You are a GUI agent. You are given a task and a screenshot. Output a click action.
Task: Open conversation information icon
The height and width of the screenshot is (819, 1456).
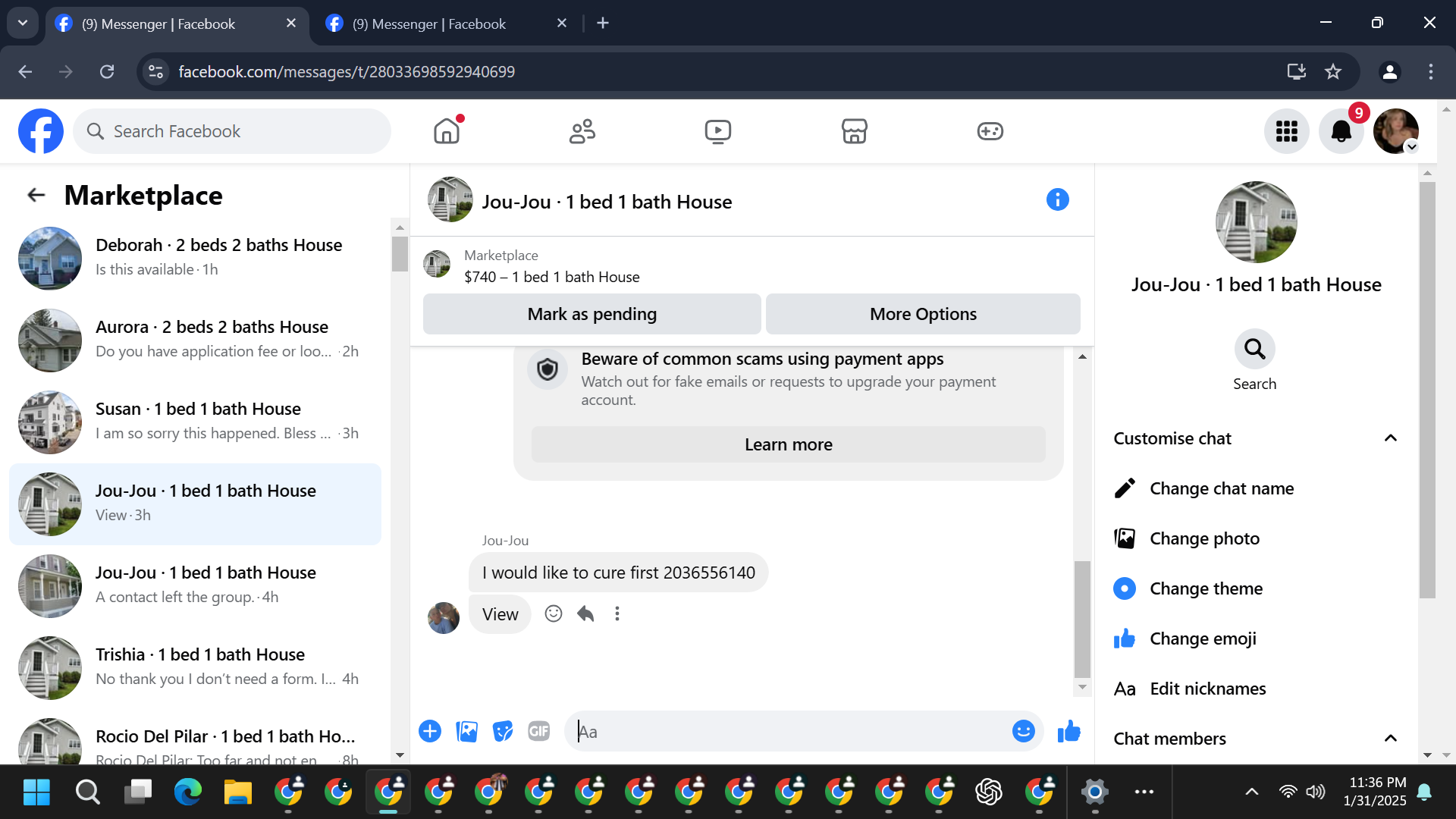[1057, 199]
